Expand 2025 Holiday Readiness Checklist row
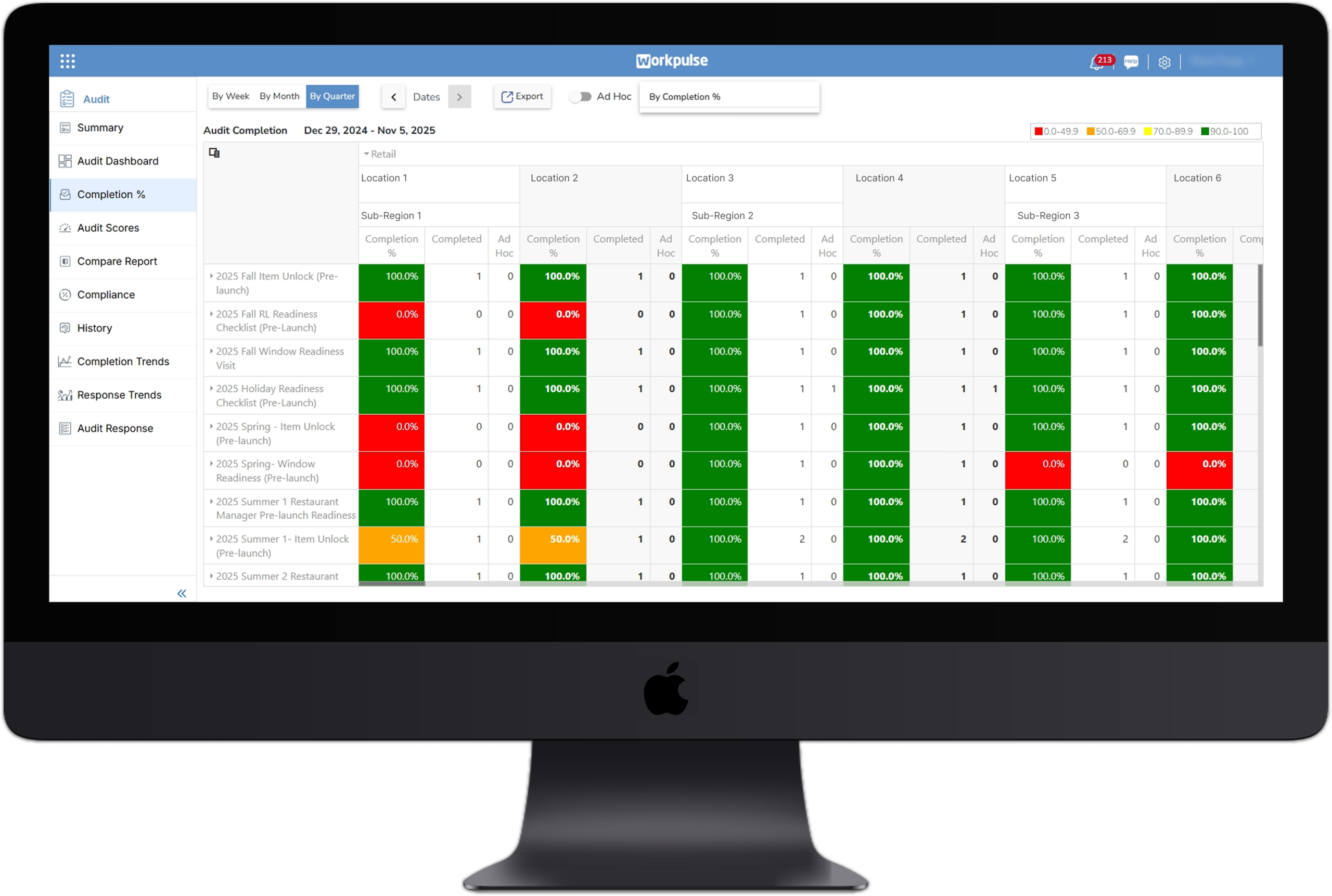Viewport: 1332px width, 896px height. point(211,389)
